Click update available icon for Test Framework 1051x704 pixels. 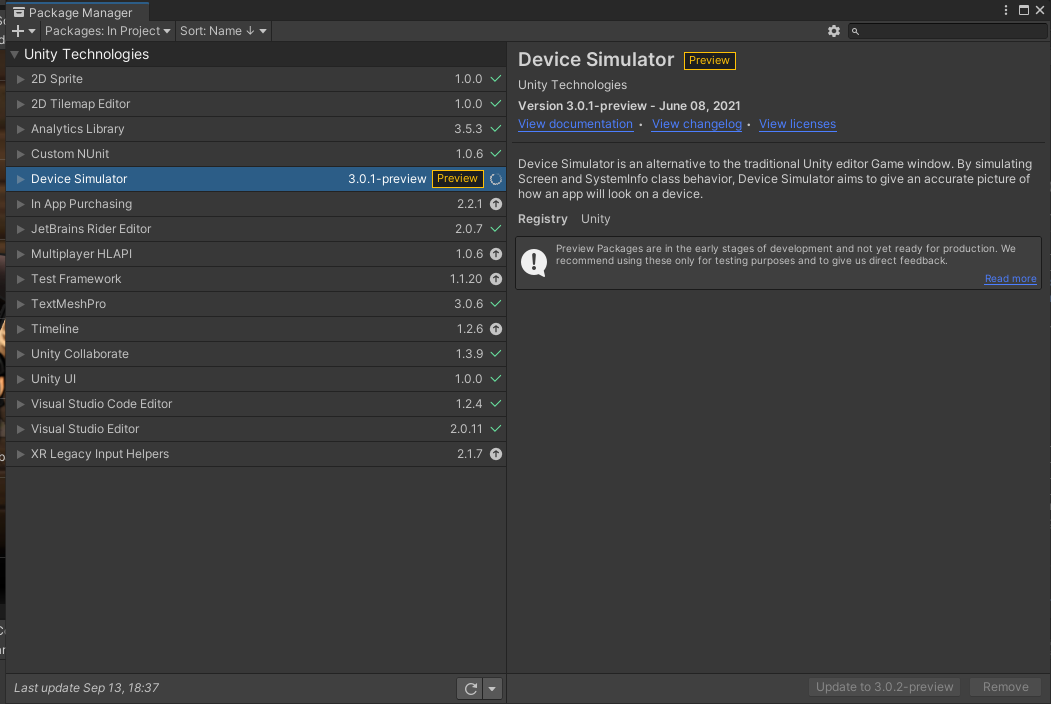pyautogui.click(x=496, y=279)
